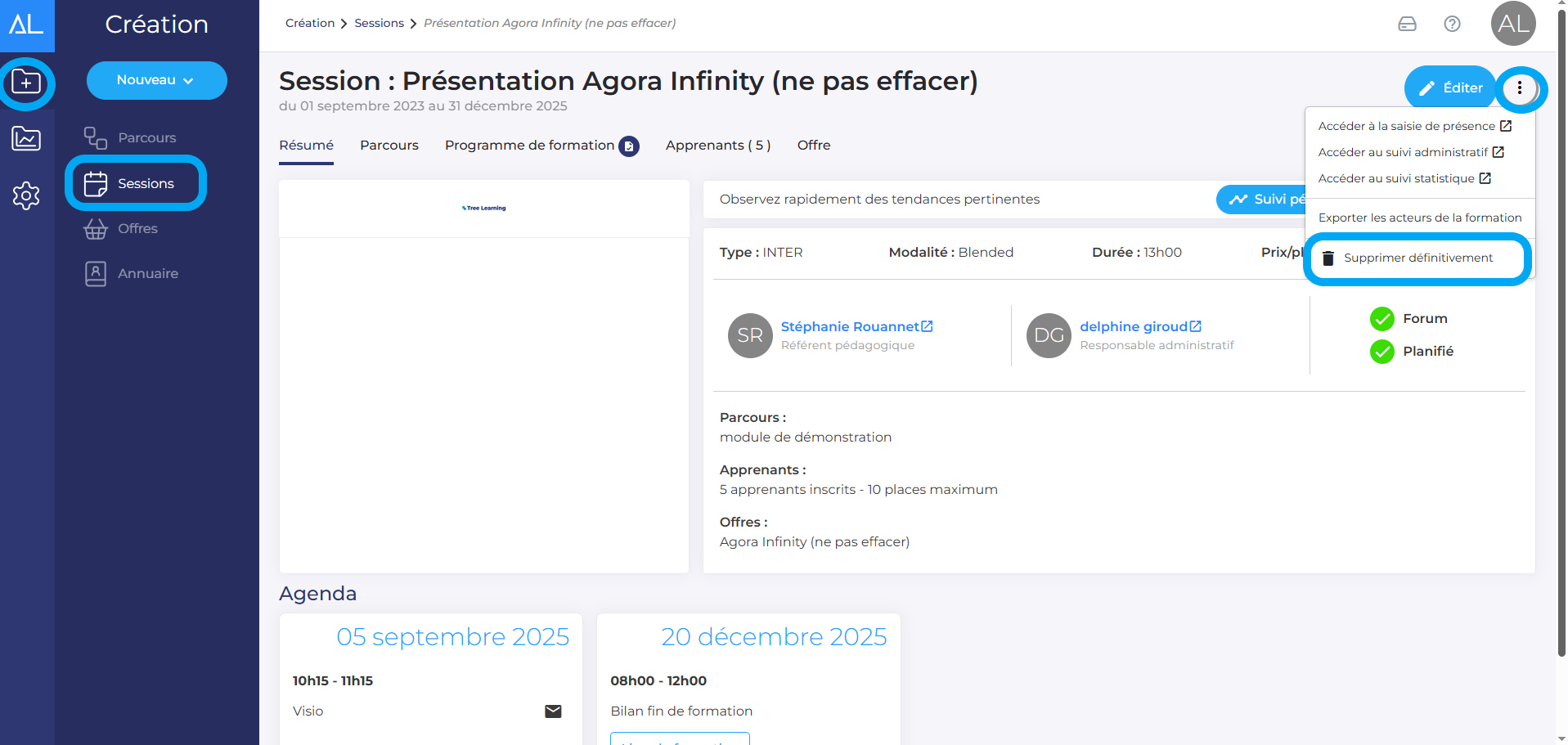This screenshot has width=1568, height=745.
Task: Switch to the Apprenants tab
Action: [x=717, y=146]
